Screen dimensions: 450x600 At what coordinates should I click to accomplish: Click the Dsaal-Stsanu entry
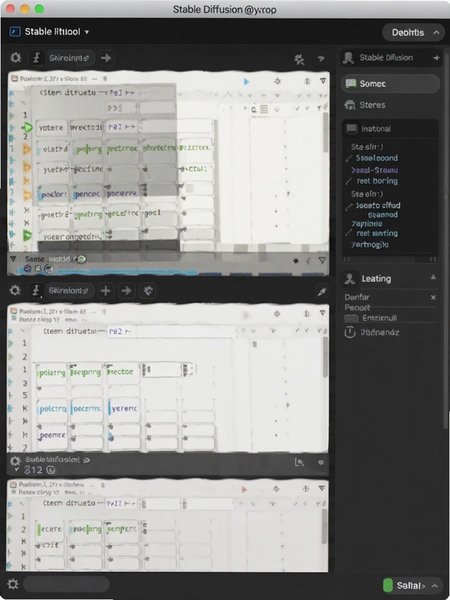[374, 170]
